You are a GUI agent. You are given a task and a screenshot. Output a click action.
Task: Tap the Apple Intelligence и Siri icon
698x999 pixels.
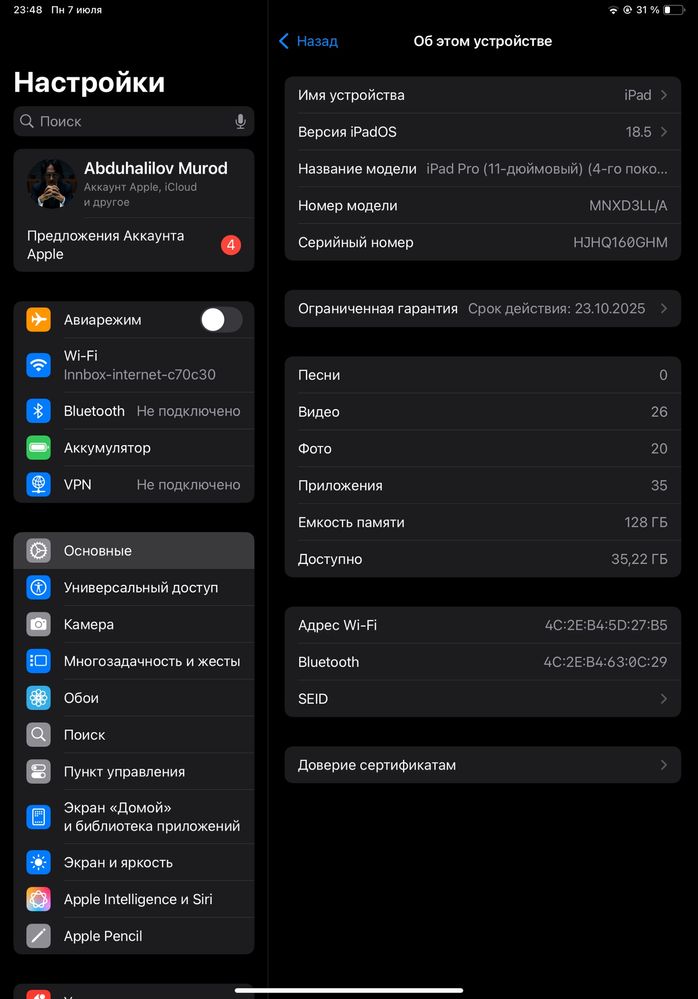[x=38, y=899]
